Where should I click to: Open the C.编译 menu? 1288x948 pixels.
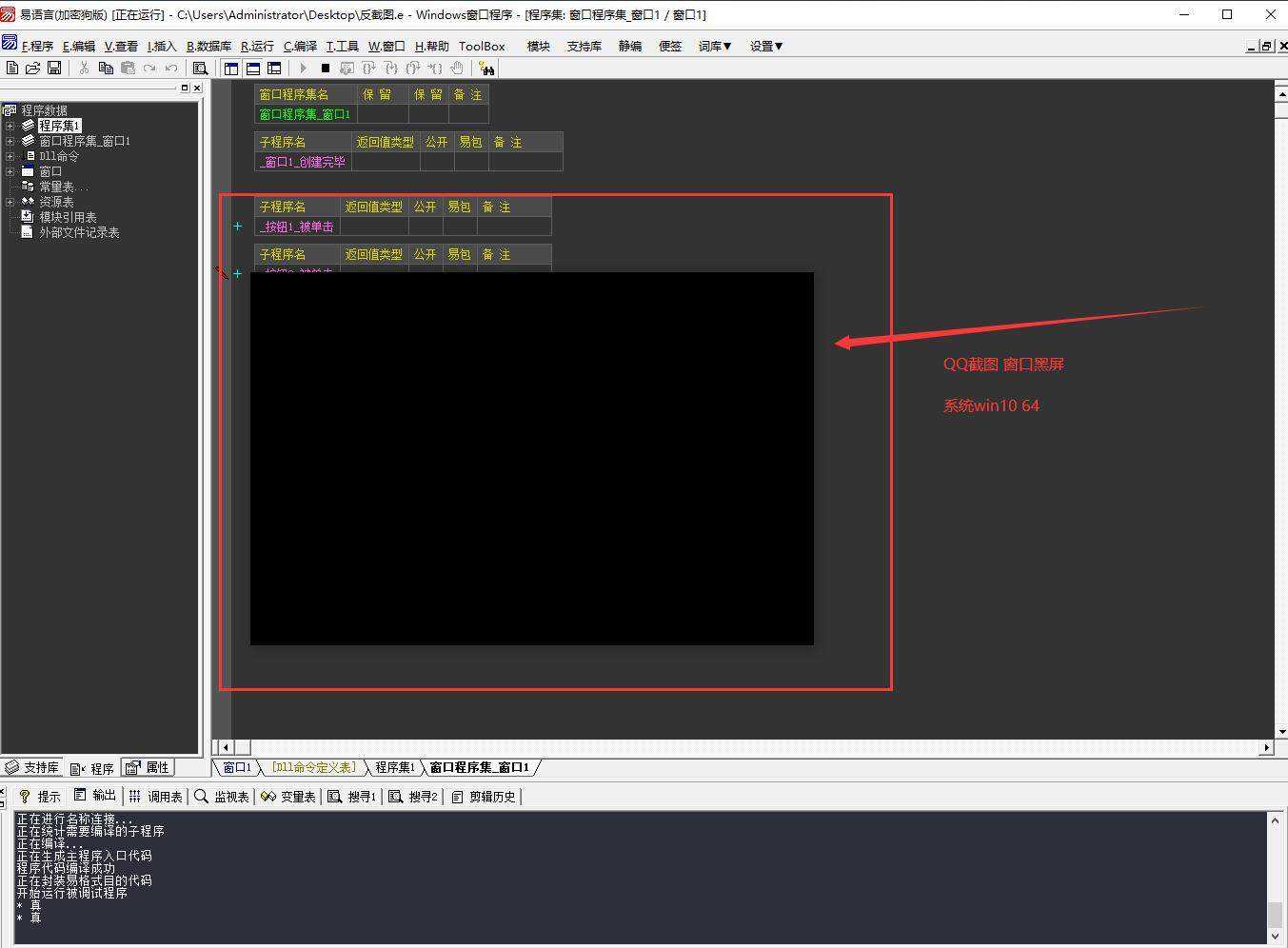300,46
